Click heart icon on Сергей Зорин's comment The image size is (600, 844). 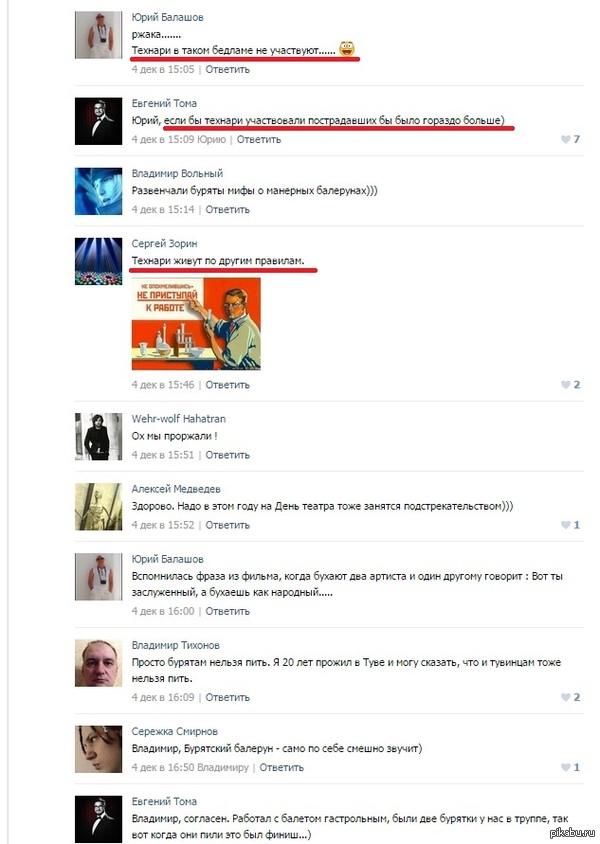[x=566, y=385]
